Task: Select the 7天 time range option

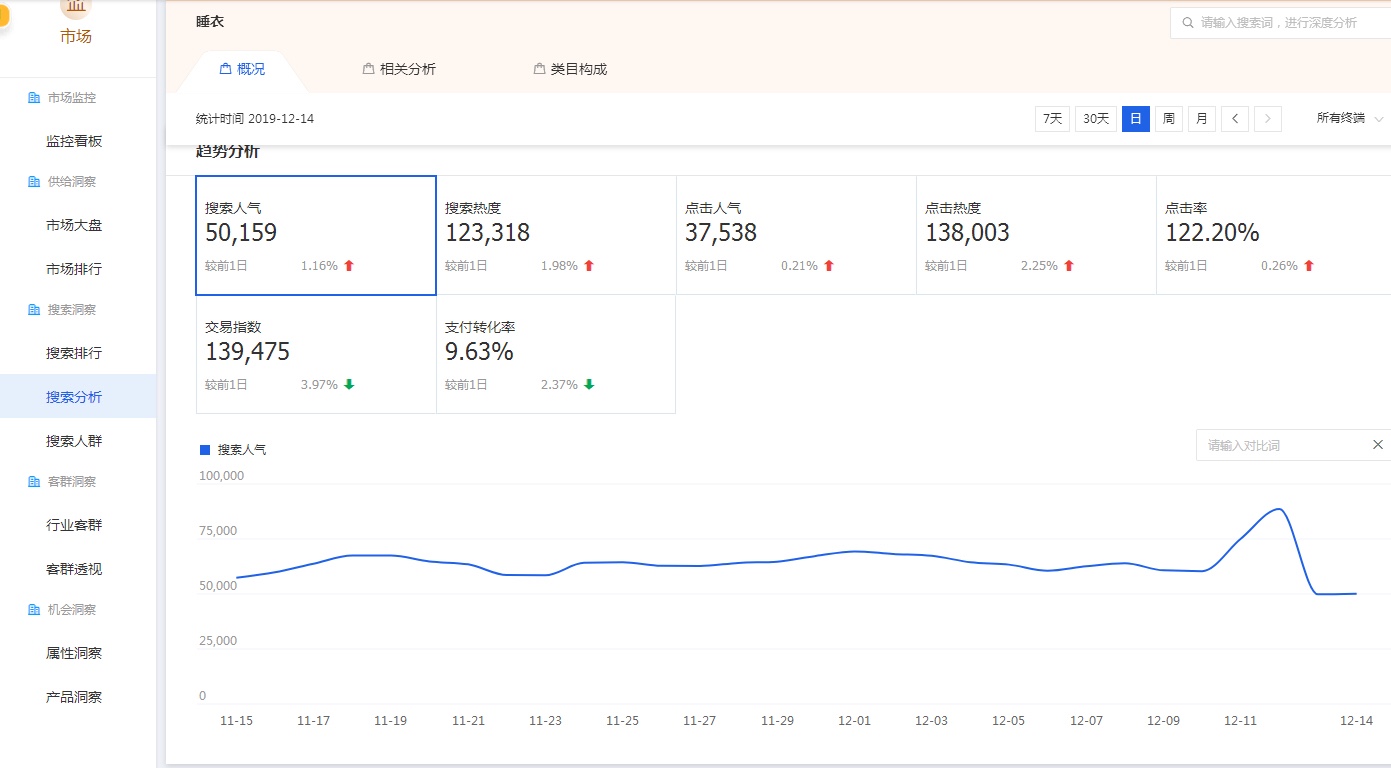Action: (1051, 118)
